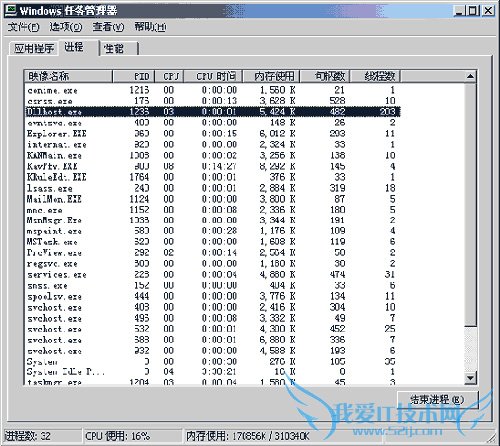Open the 查看(V) menu
Viewport: 500px width, 446px height.
[108, 27]
